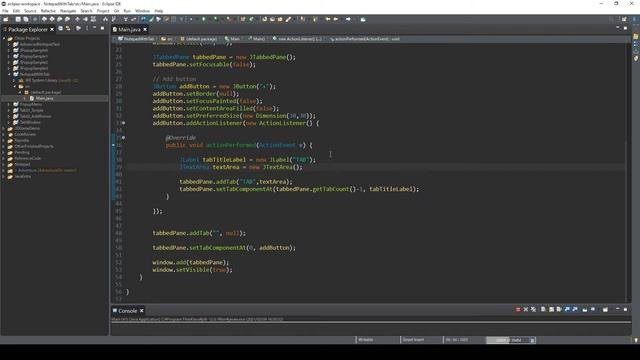Toggle show console on standard out
This screenshot has width=640, height=360.
tap(567, 309)
